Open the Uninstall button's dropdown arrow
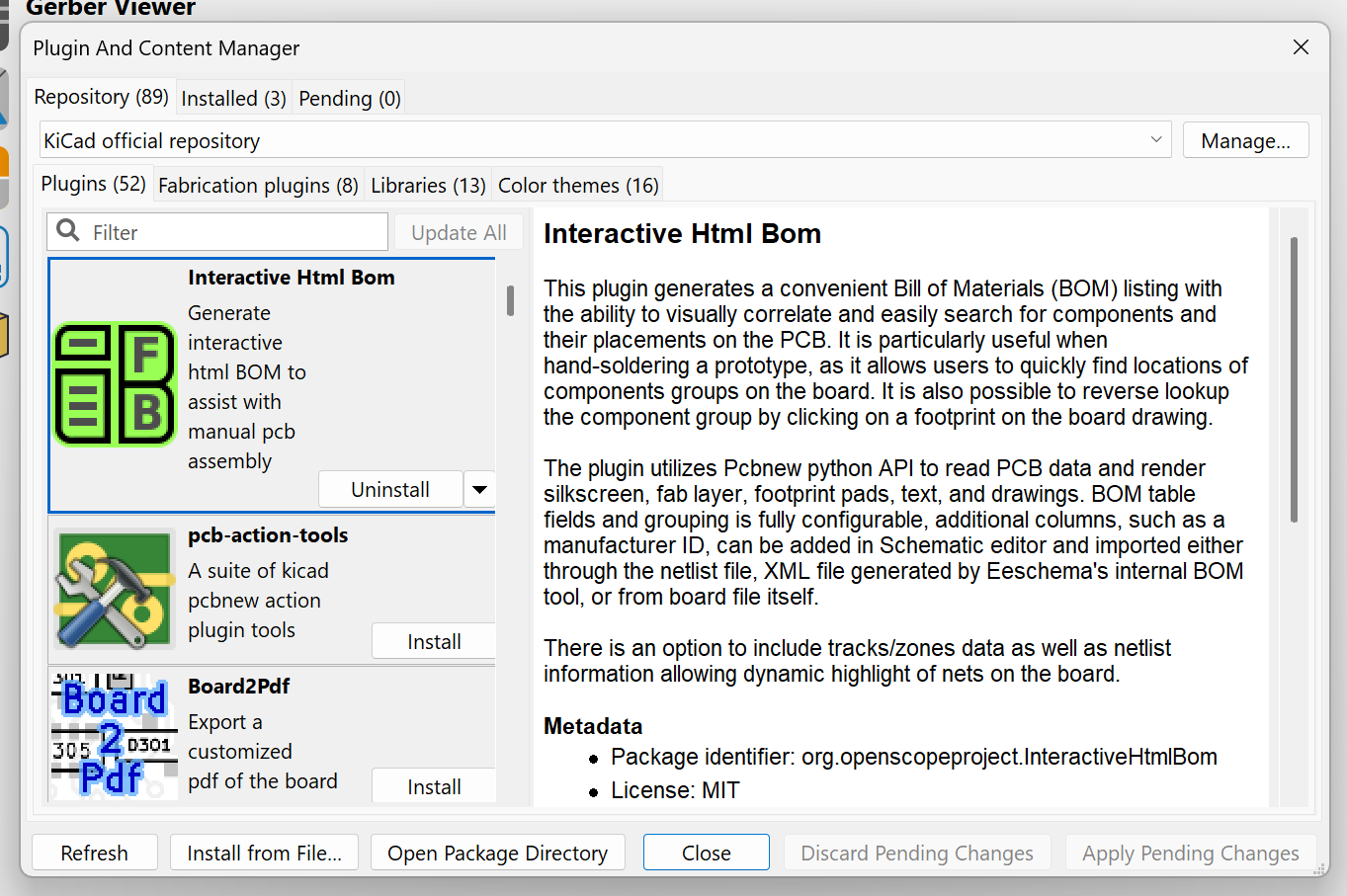 (x=479, y=489)
